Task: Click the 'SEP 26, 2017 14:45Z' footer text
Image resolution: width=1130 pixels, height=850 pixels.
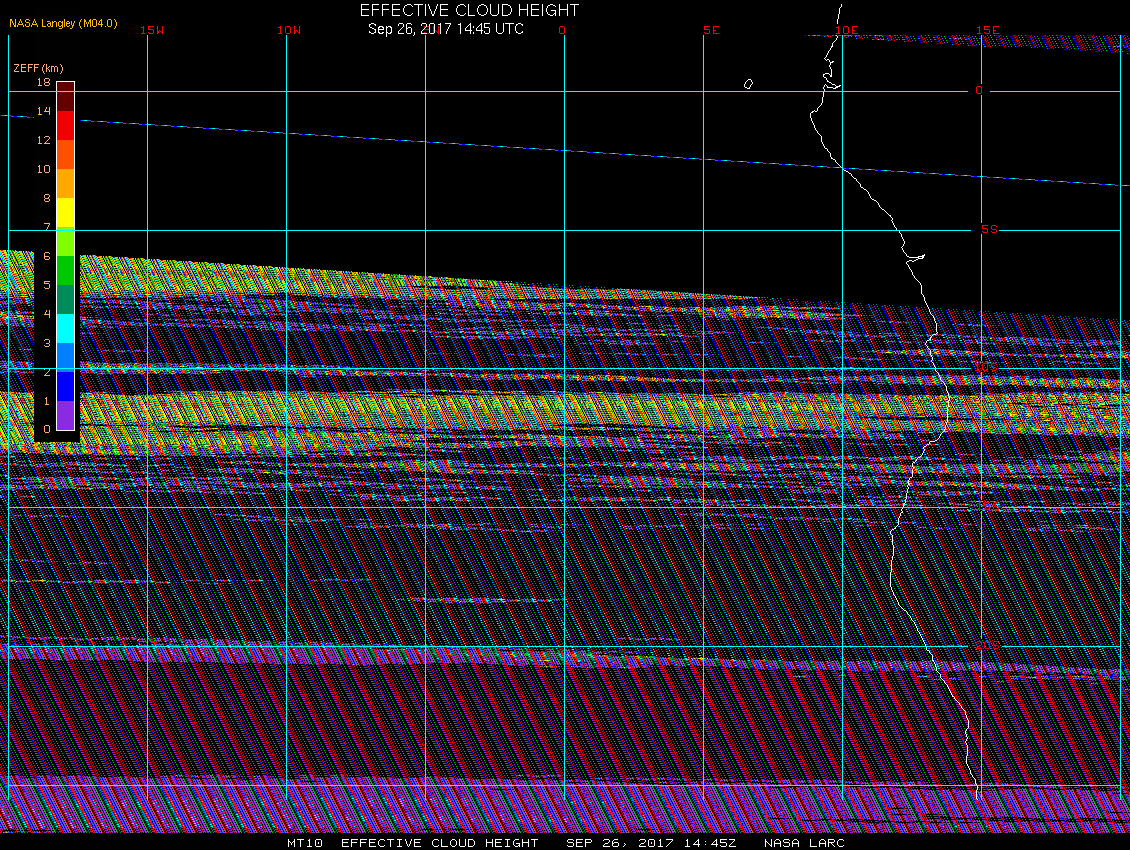Action: pos(651,843)
